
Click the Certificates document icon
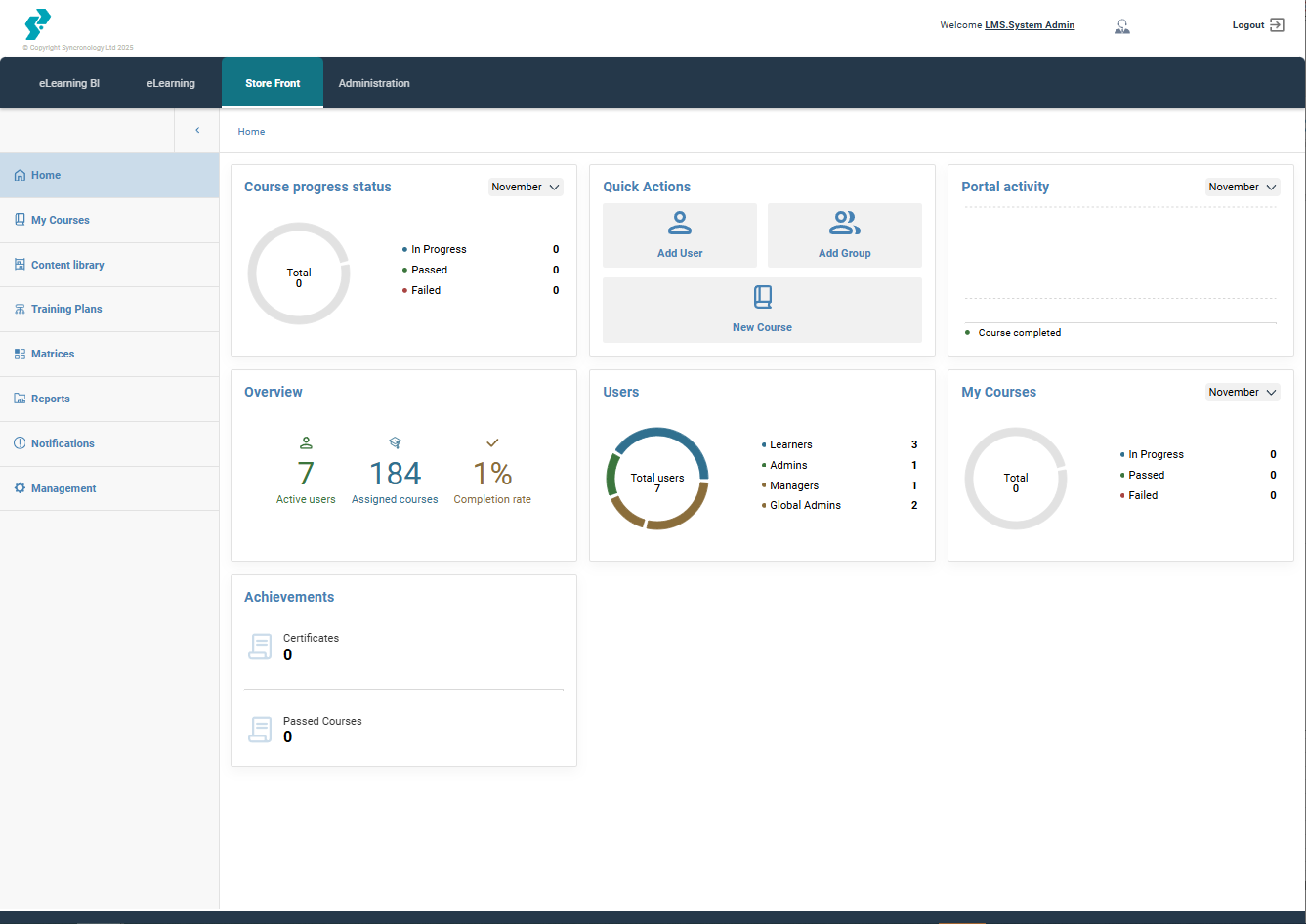click(261, 647)
